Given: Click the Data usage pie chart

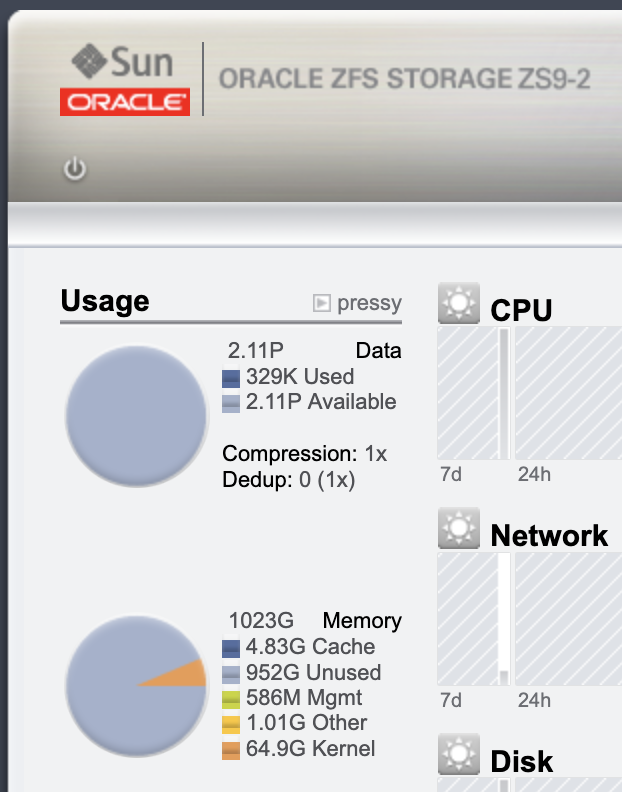Looking at the screenshot, I should 136,416.
